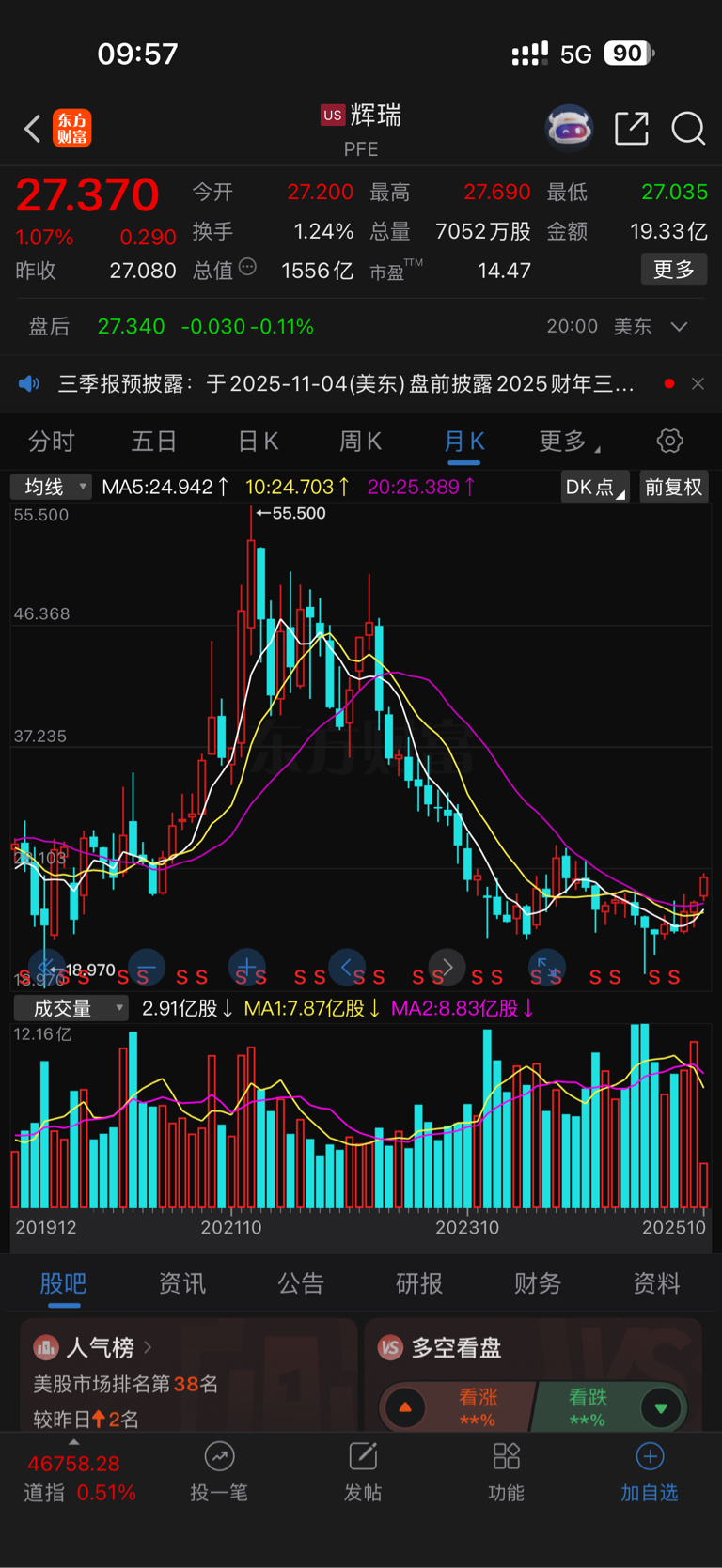Image resolution: width=722 pixels, height=1568 pixels.
Task: Tap the 202110 date axis label
Action: 231,1227
